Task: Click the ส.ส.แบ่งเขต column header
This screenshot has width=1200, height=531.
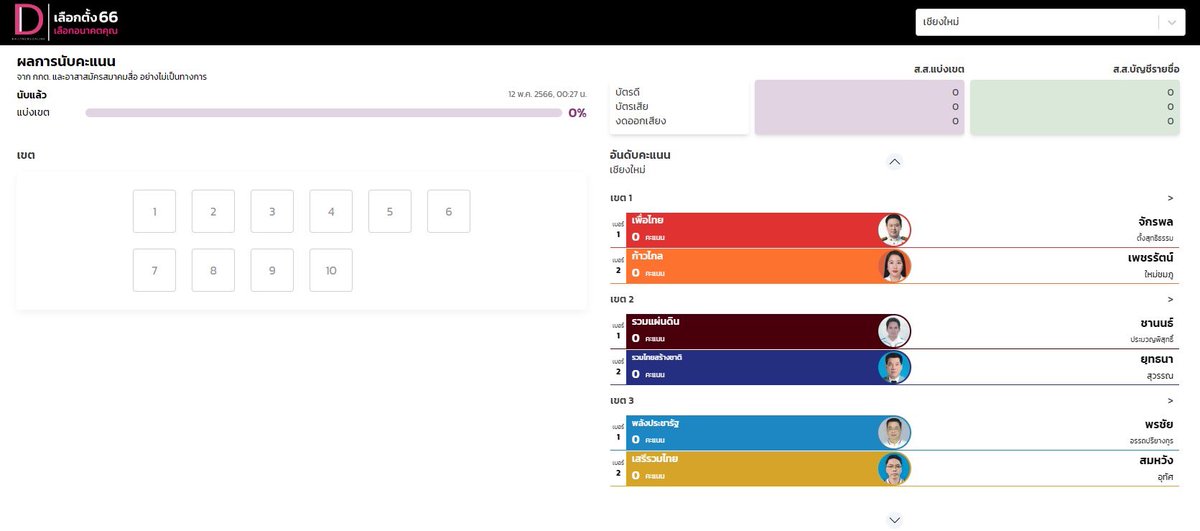Action: tap(939, 69)
